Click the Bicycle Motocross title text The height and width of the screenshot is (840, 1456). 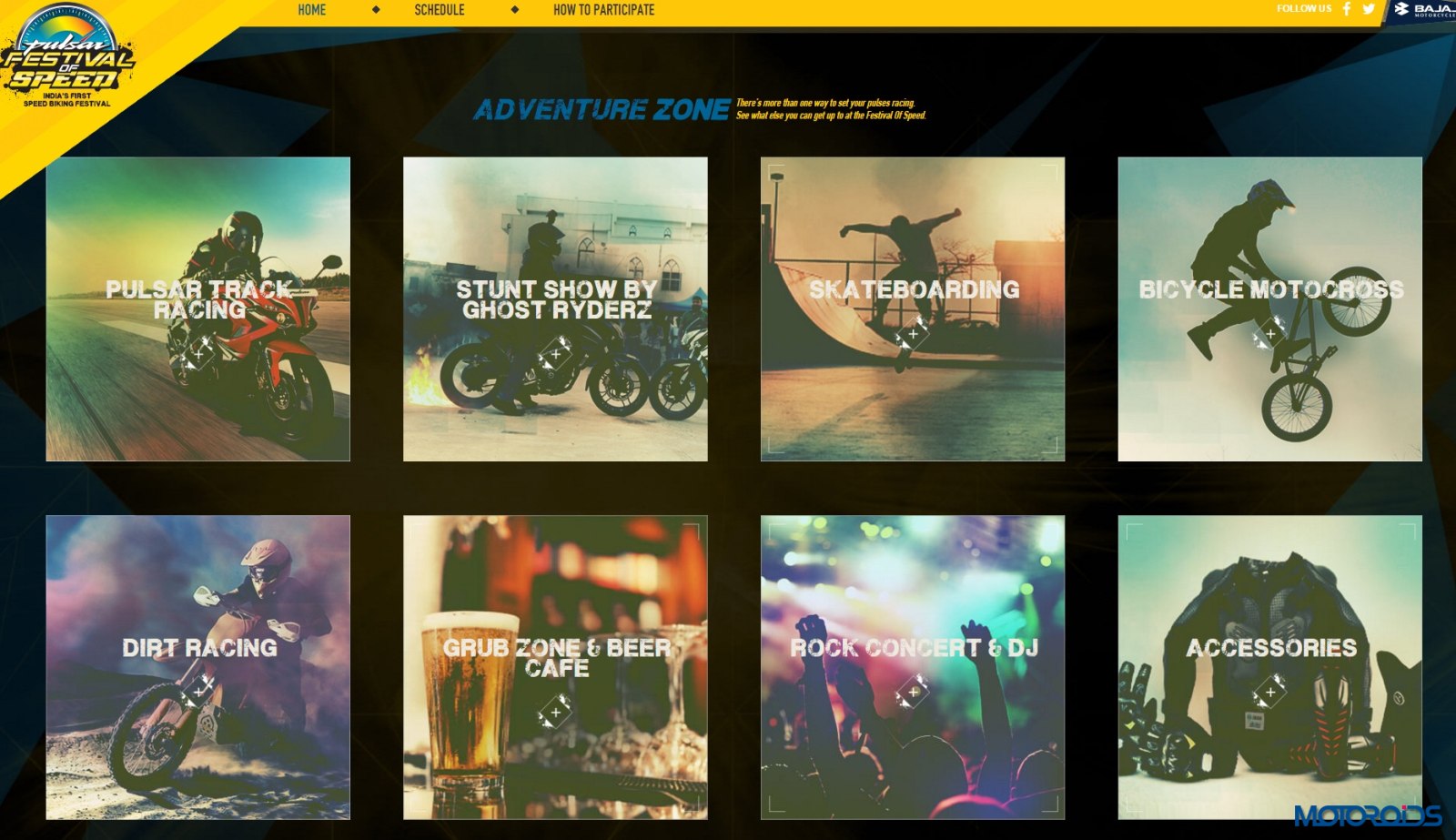(x=1271, y=289)
